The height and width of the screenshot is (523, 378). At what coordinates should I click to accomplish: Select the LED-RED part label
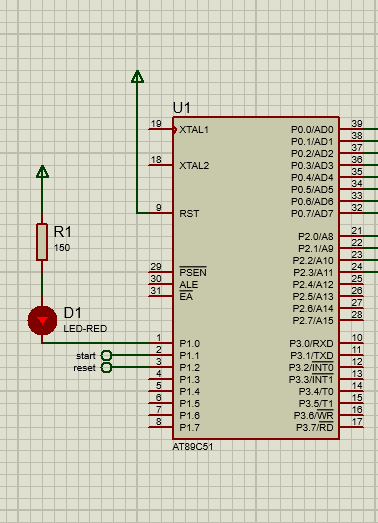85,329
